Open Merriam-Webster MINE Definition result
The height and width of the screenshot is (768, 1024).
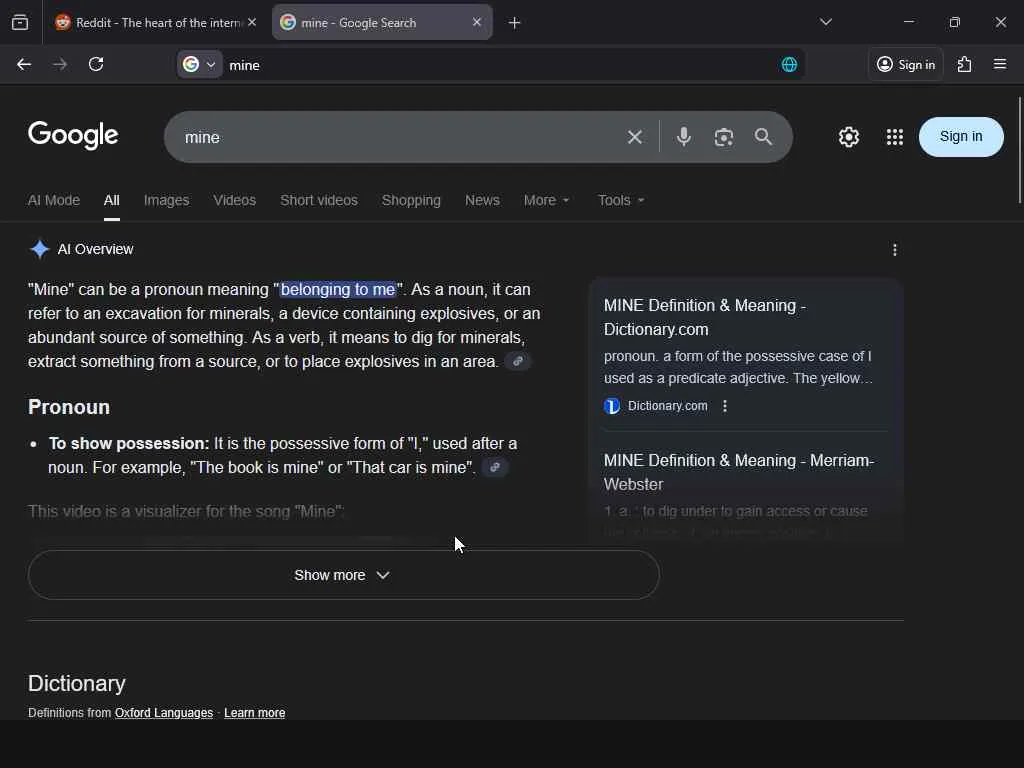point(739,472)
